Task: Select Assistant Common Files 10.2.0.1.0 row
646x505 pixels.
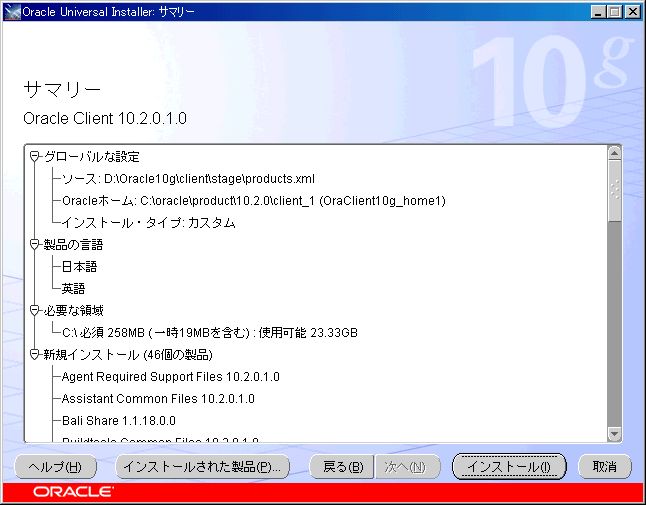Action: [158, 399]
